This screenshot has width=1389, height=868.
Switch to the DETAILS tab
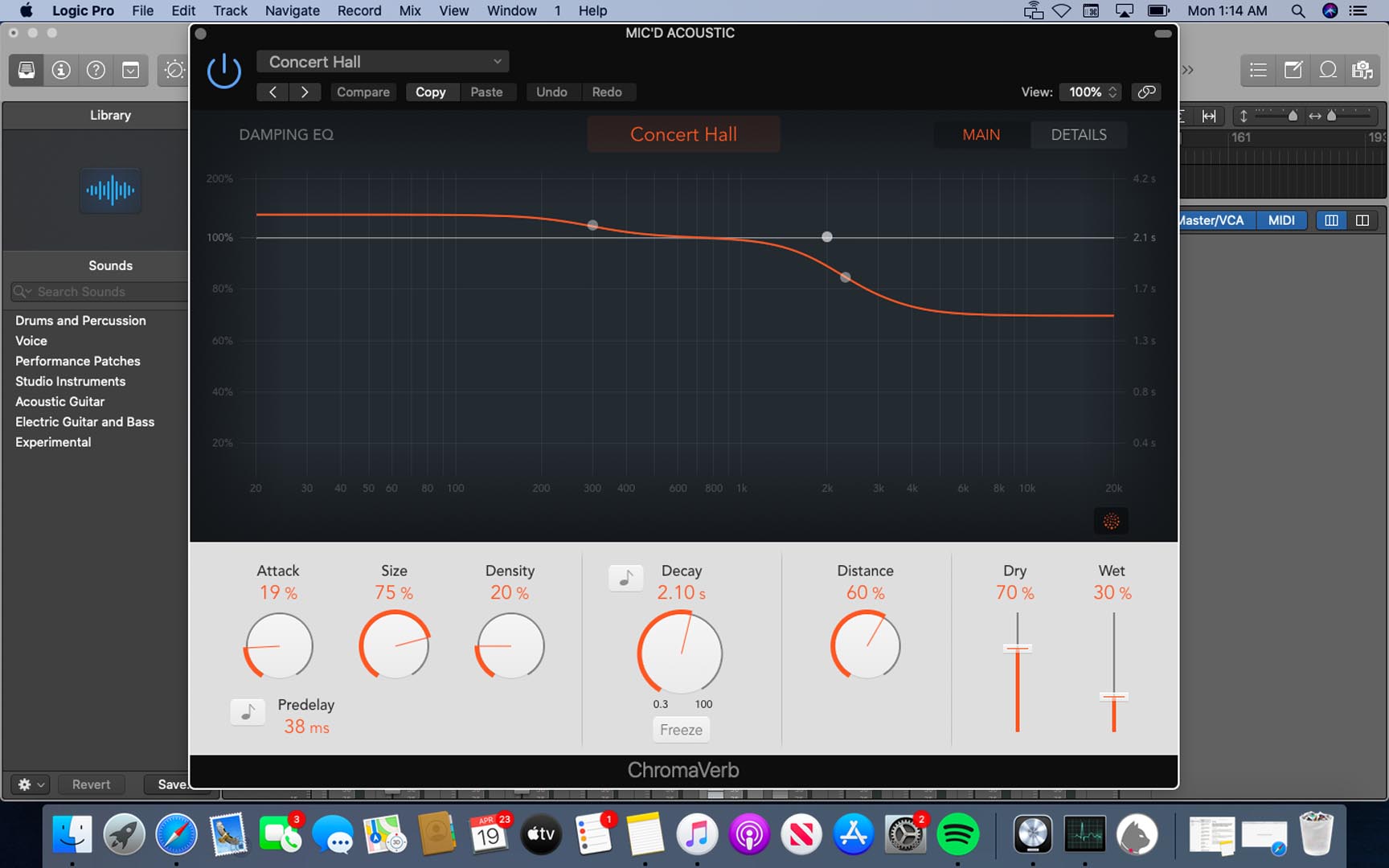pyautogui.click(x=1079, y=134)
